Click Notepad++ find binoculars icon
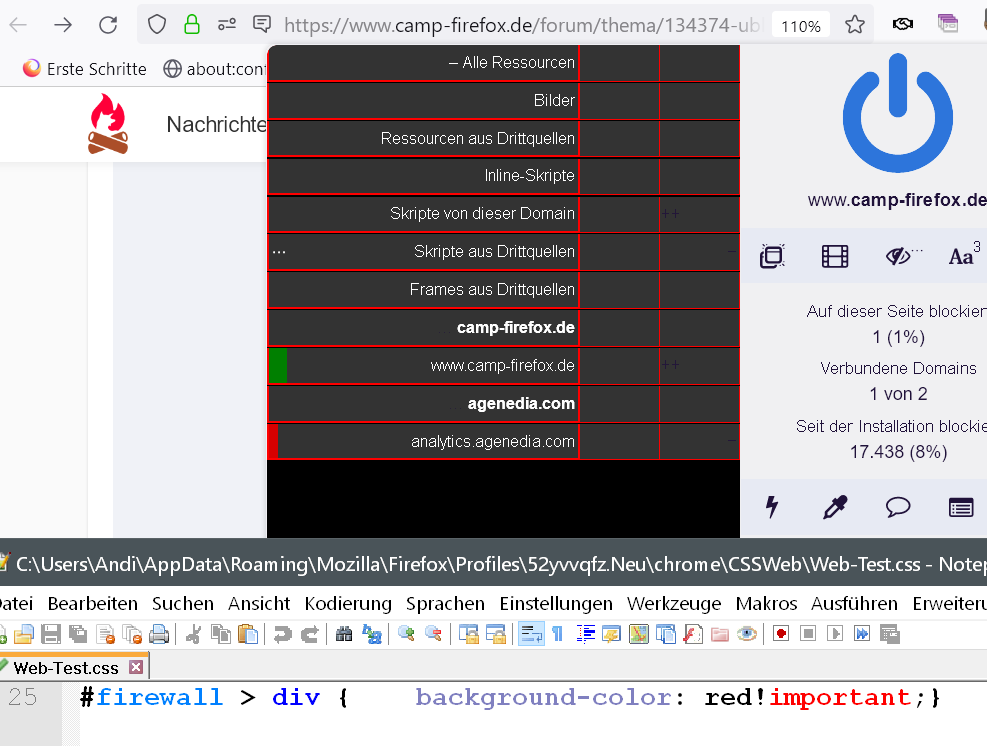 (x=344, y=634)
